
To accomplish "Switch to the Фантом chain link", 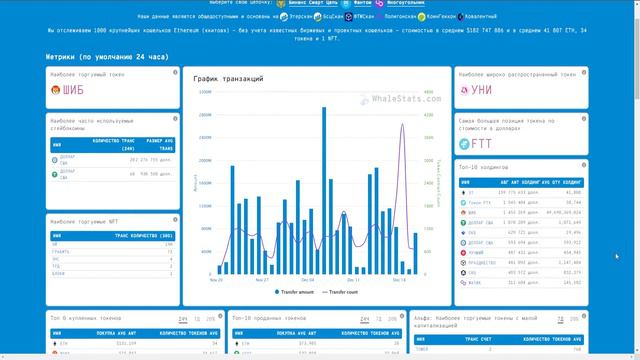I will coord(362,2).
